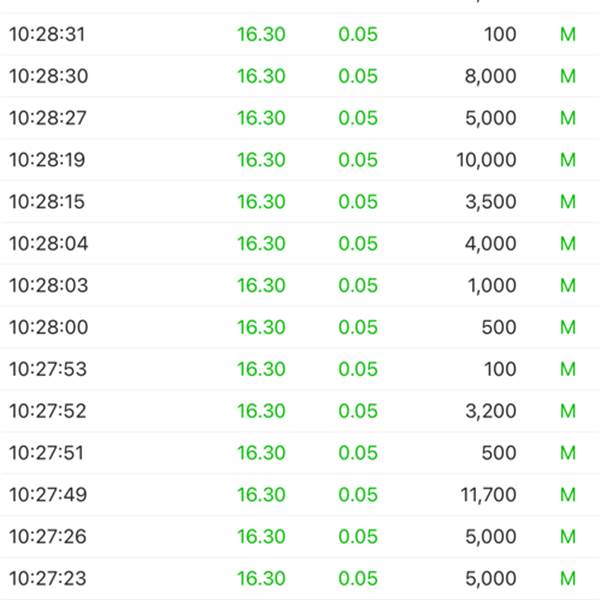Tap the 11,700 volume value

(x=489, y=495)
